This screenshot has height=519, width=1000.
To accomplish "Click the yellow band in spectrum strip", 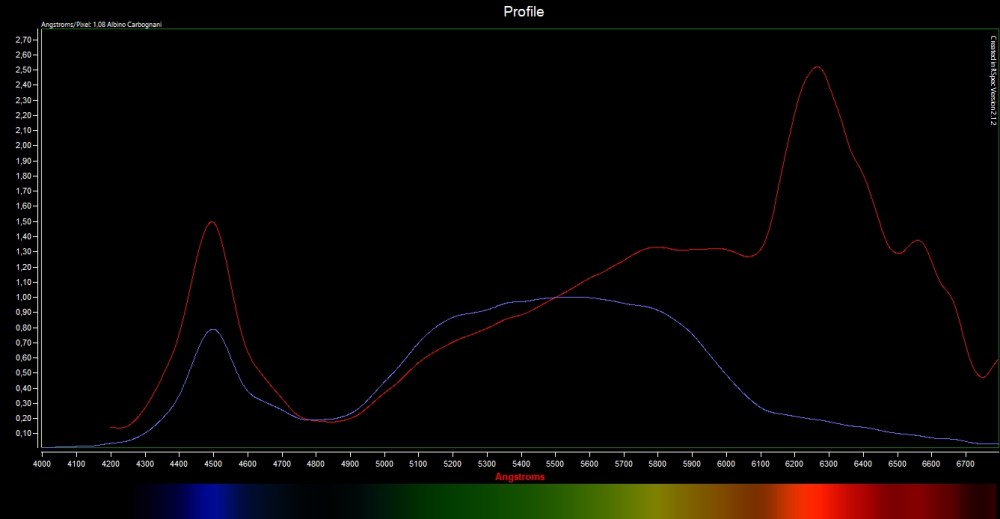I will pos(650,502).
